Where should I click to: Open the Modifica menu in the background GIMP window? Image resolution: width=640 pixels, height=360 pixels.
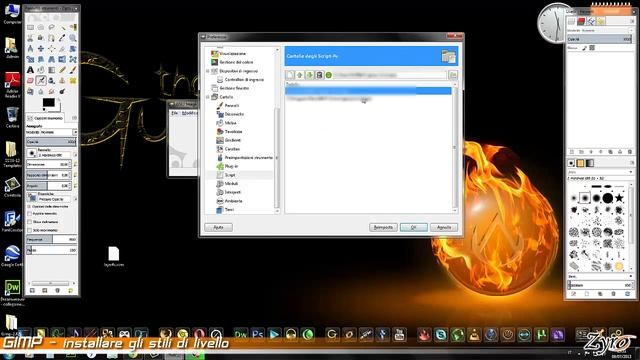tap(189, 113)
